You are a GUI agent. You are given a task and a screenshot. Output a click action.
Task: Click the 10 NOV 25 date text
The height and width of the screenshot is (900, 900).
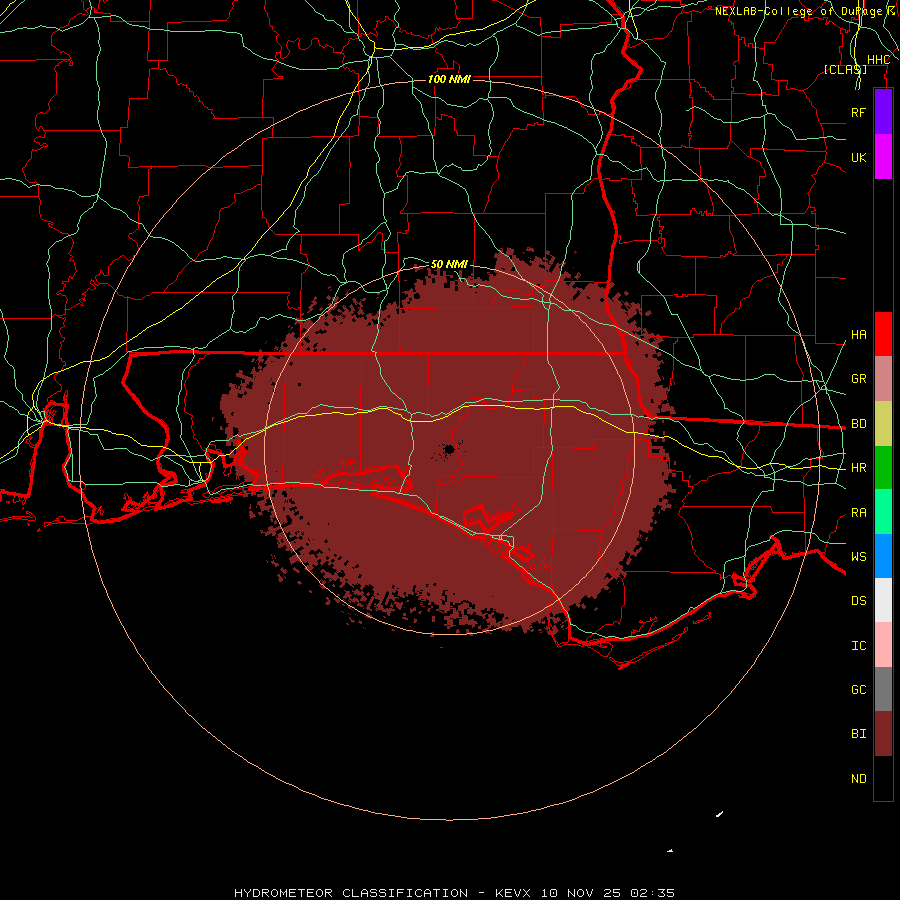[x=581, y=893]
